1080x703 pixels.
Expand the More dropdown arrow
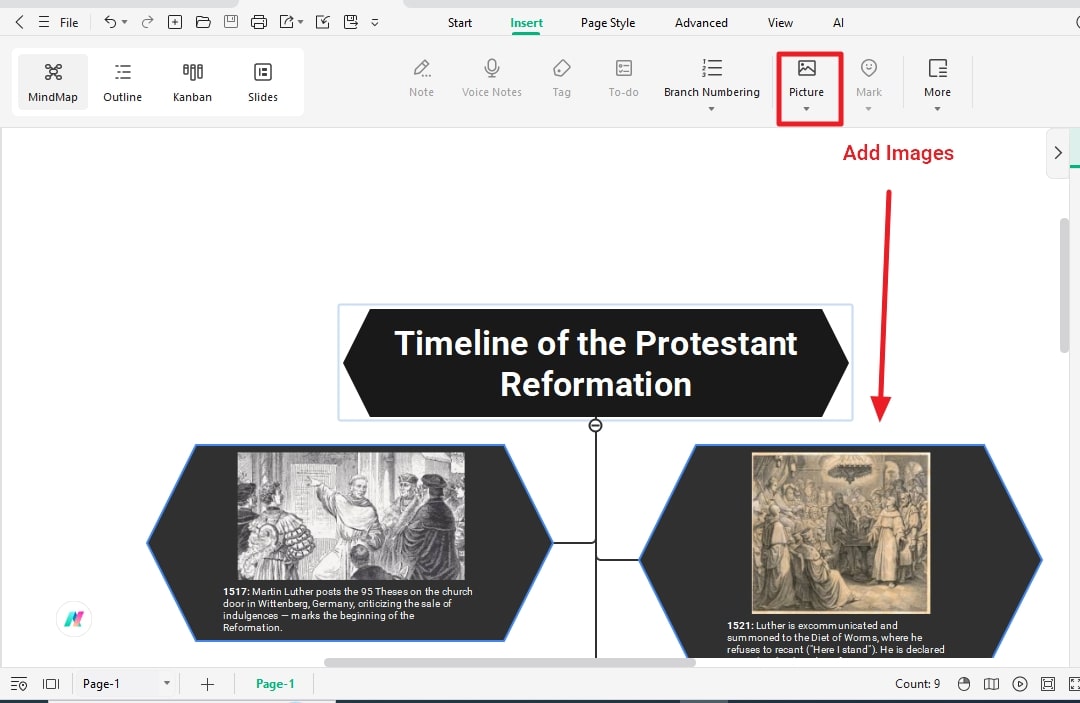pyautogui.click(x=937, y=109)
